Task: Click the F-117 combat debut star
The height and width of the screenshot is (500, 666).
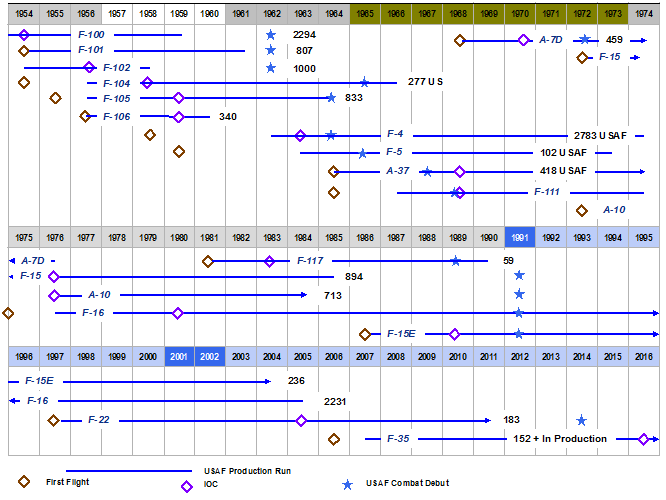Action: pos(456,261)
